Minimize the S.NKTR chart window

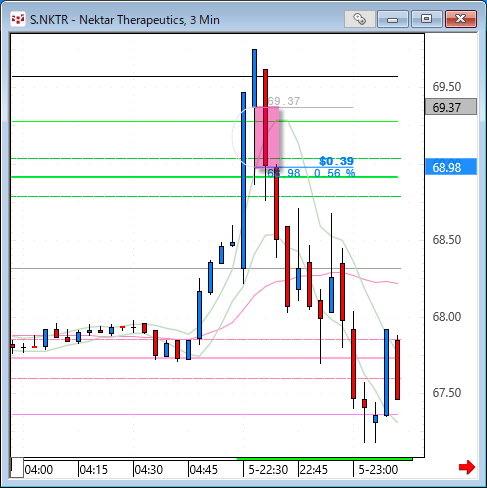(x=393, y=19)
